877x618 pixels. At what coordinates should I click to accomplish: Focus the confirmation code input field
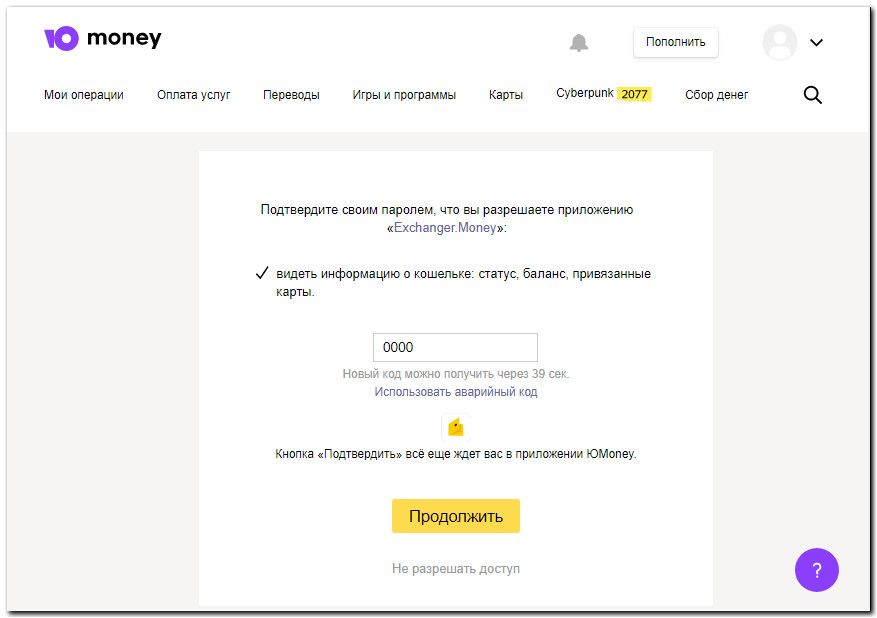[x=455, y=347]
